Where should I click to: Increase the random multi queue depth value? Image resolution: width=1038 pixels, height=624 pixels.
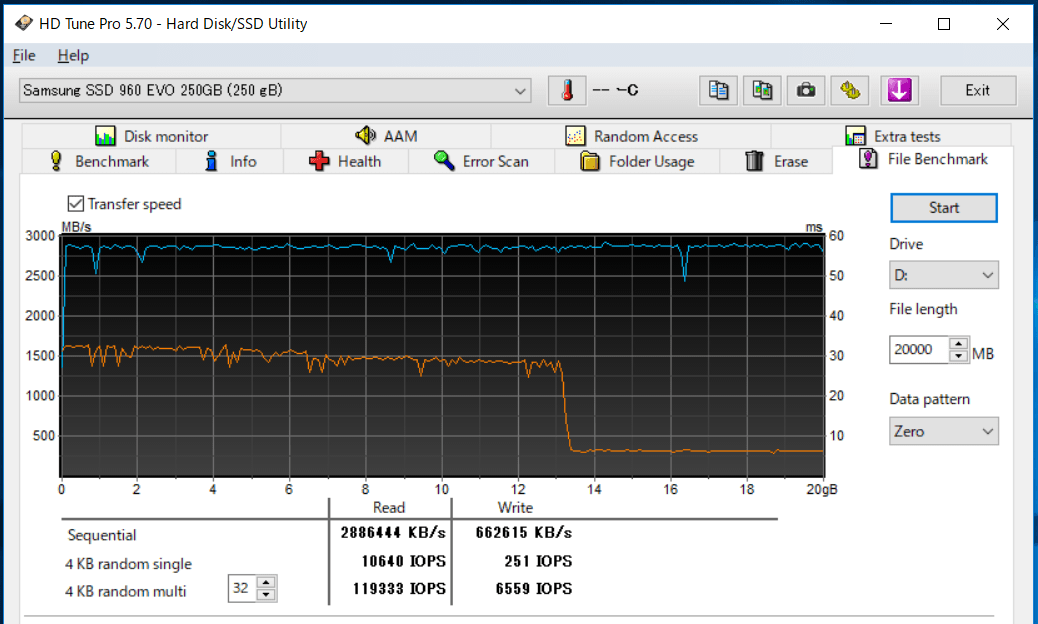coord(266,582)
